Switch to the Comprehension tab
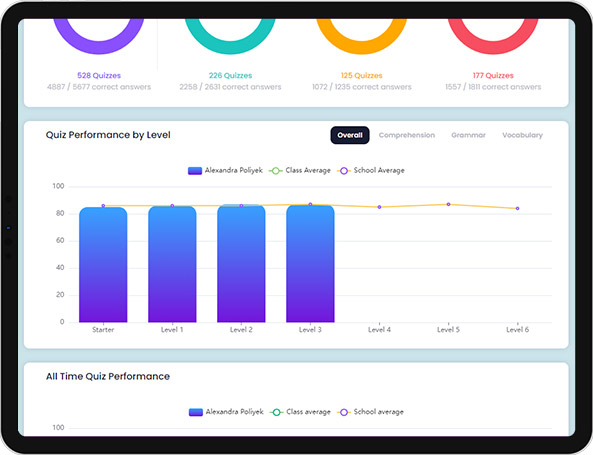Image resolution: width=593 pixels, height=455 pixels. 407,135
